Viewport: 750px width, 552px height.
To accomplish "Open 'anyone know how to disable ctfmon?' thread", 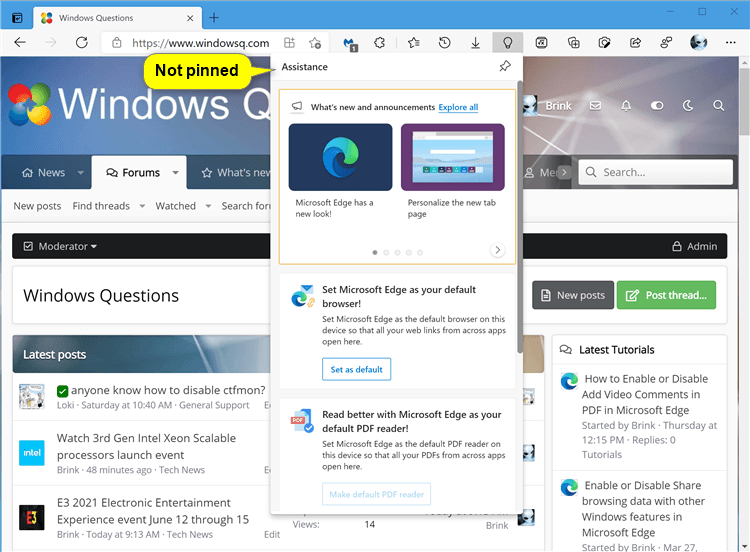I will [x=168, y=390].
